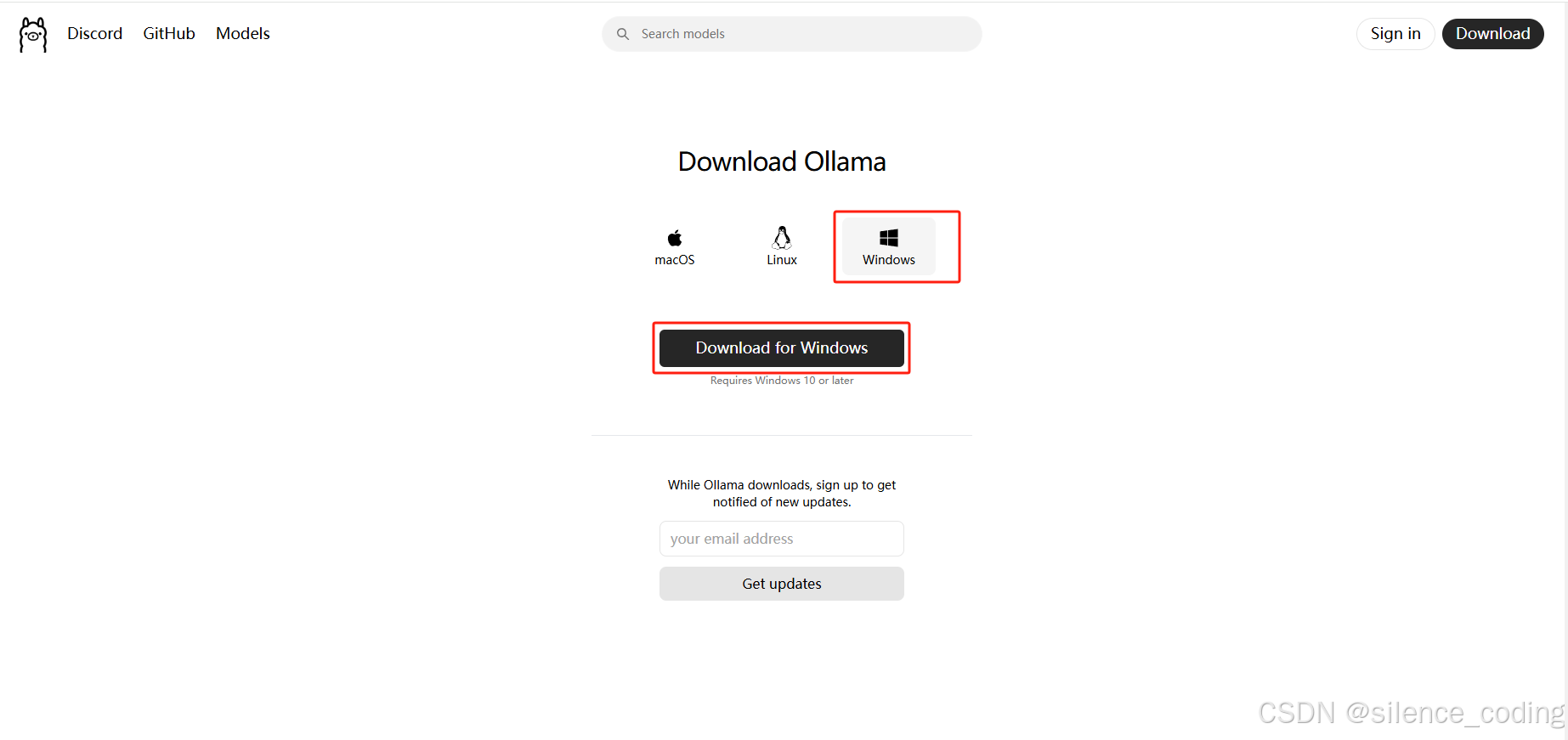The image size is (1568, 740).
Task: Open the GitHub link in the header
Action: [169, 33]
